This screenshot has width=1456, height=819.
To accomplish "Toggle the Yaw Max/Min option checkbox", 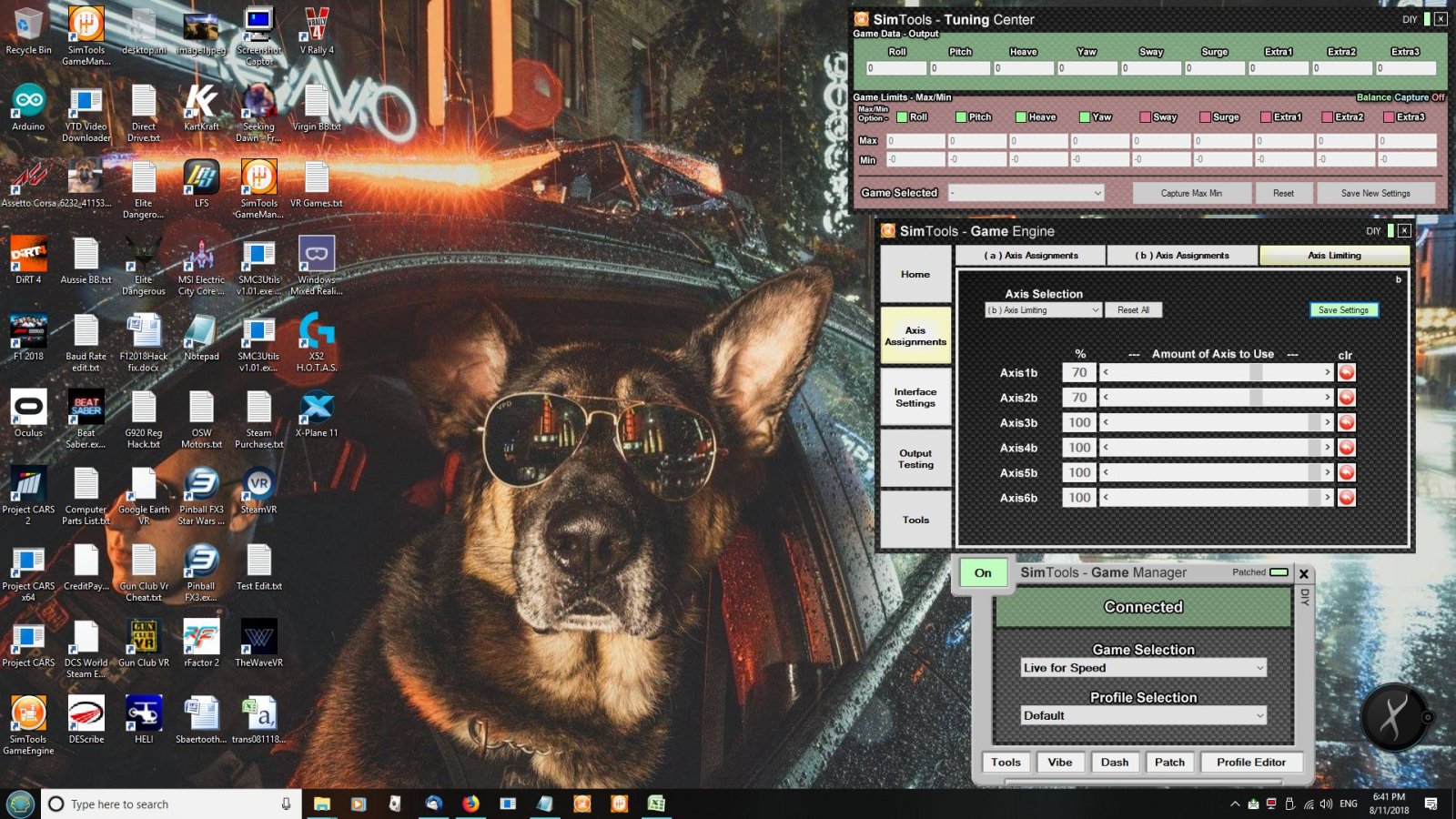I will [1085, 116].
